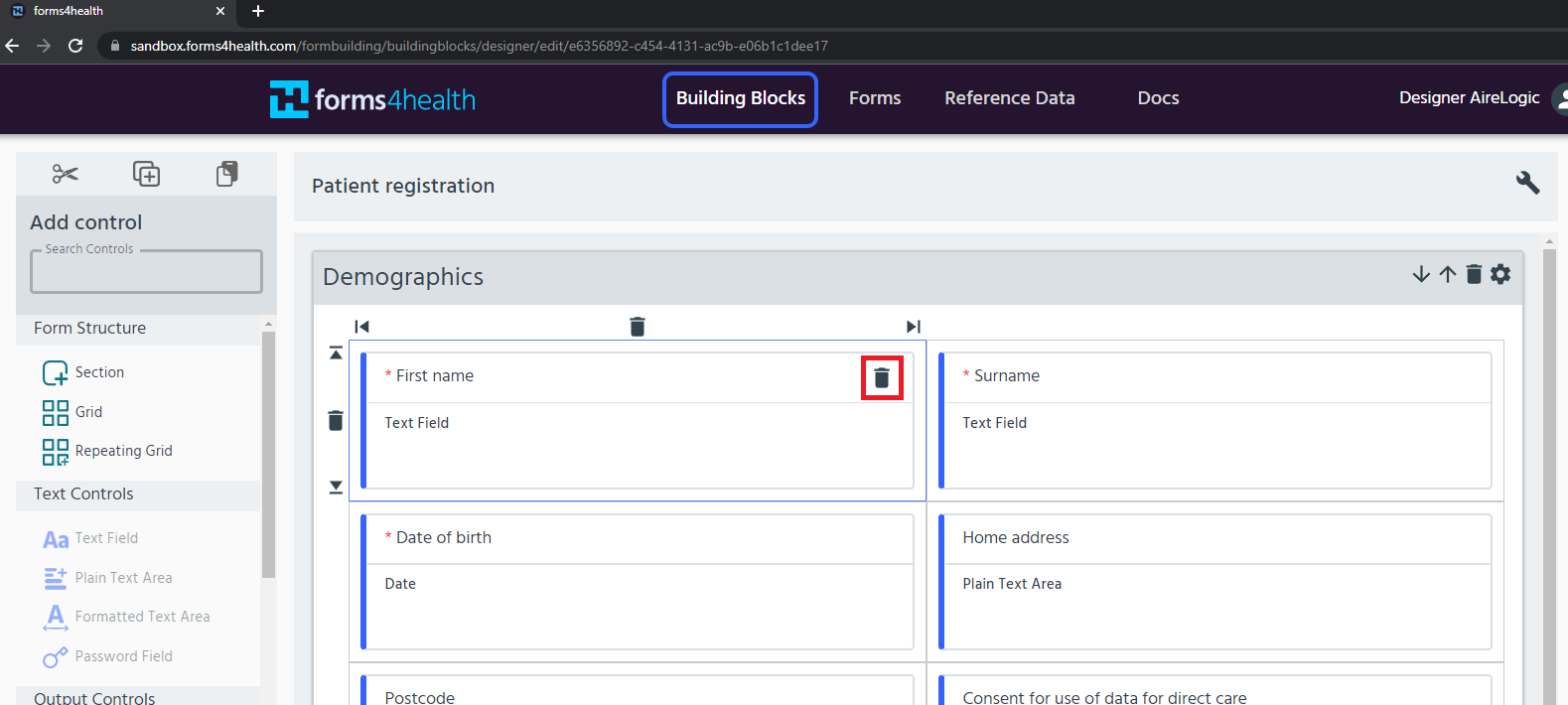Click the Form Structure category header
This screenshot has width=1568, height=705.
(138, 329)
